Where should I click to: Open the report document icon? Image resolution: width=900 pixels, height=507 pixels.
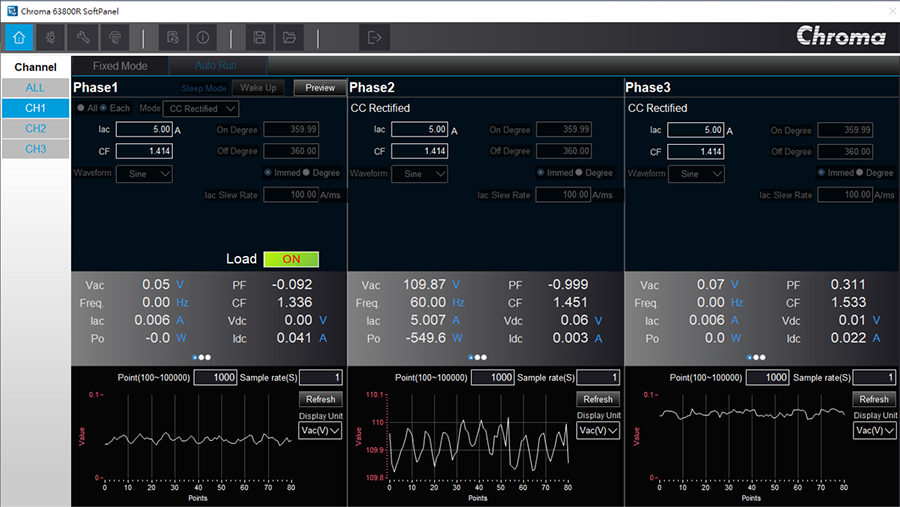click(172, 37)
